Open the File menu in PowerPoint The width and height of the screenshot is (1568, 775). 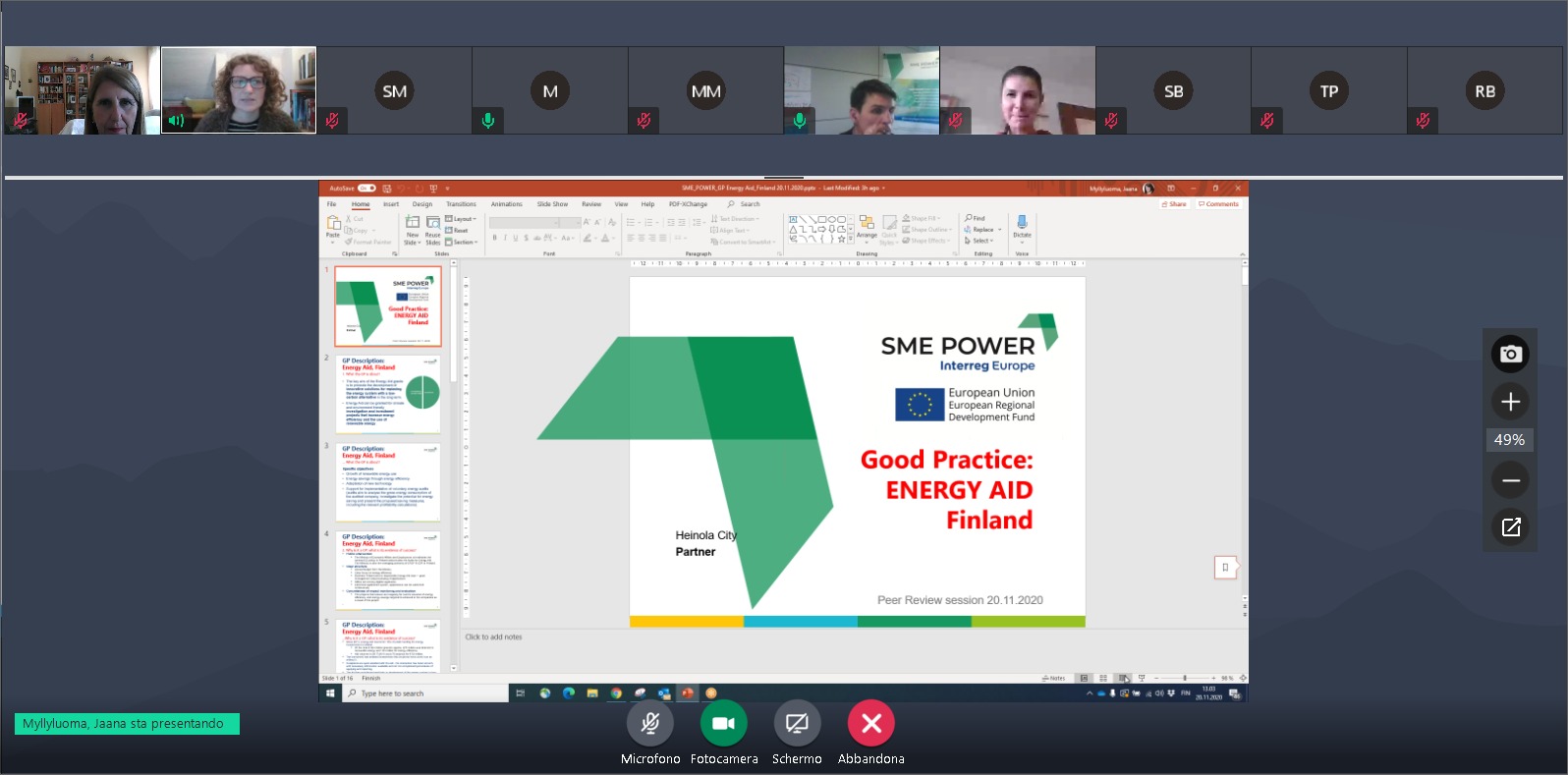332,204
